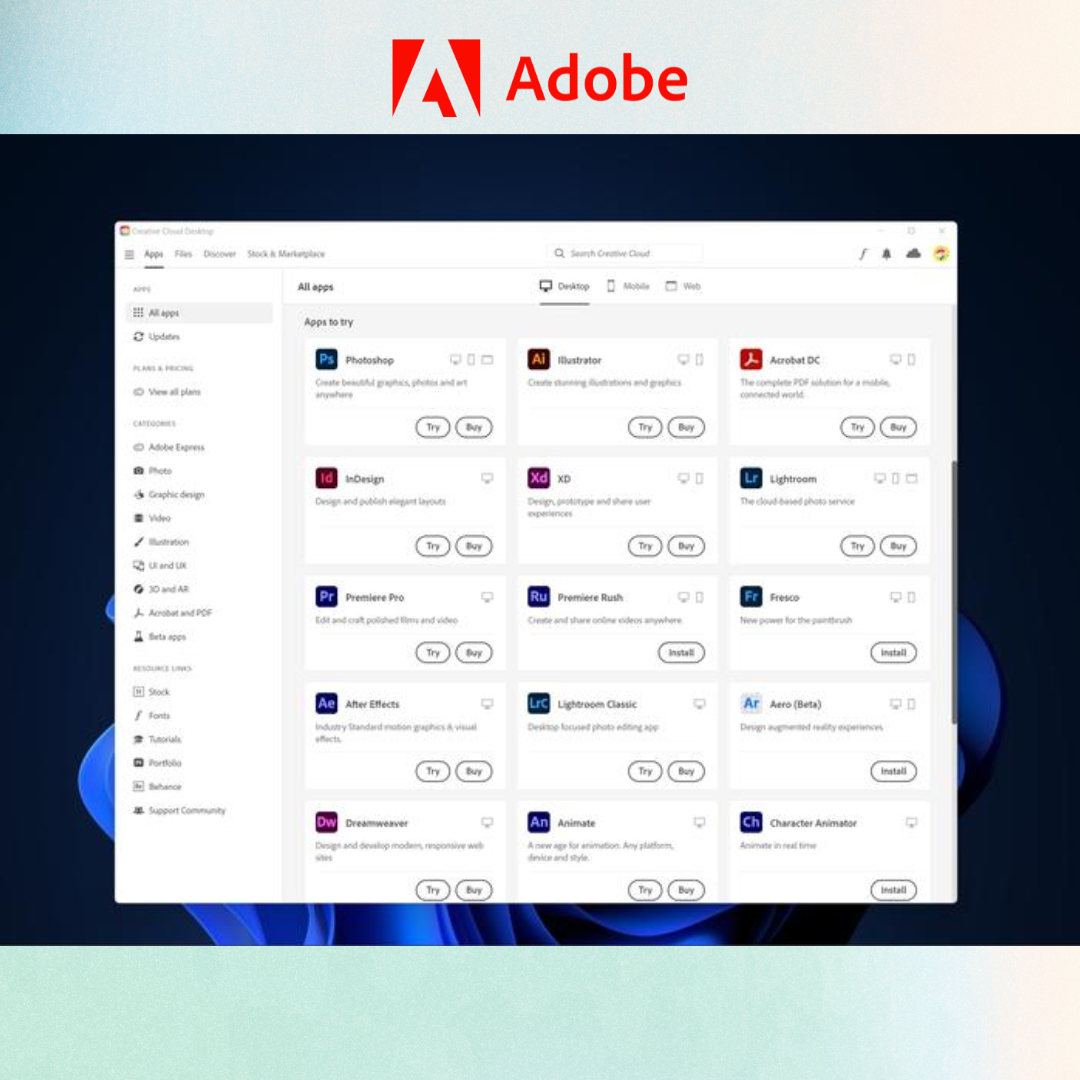The image size is (1080, 1080).
Task: Switch to the Mobile apps tab
Action: click(628, 286)
